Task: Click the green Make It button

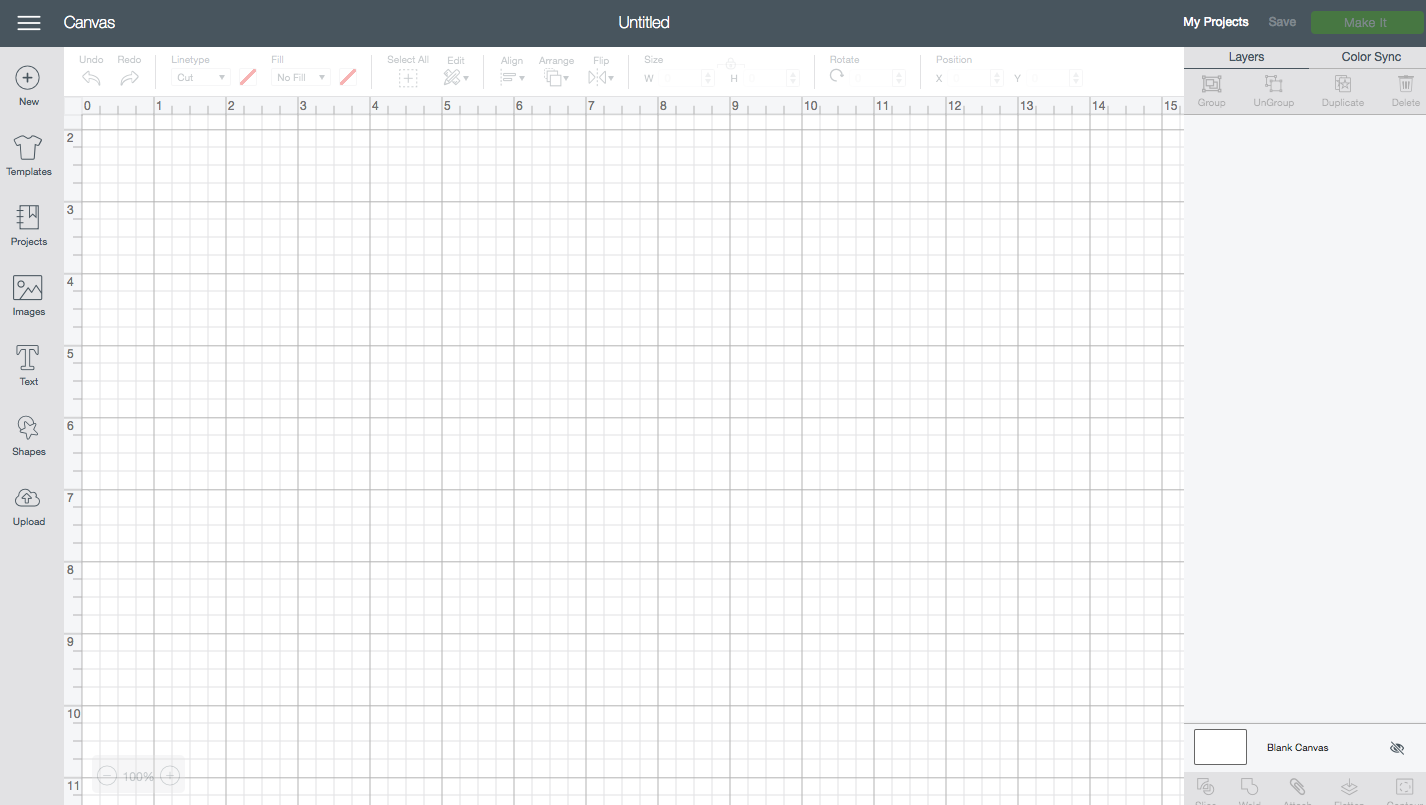Action: click(1365, 22)
